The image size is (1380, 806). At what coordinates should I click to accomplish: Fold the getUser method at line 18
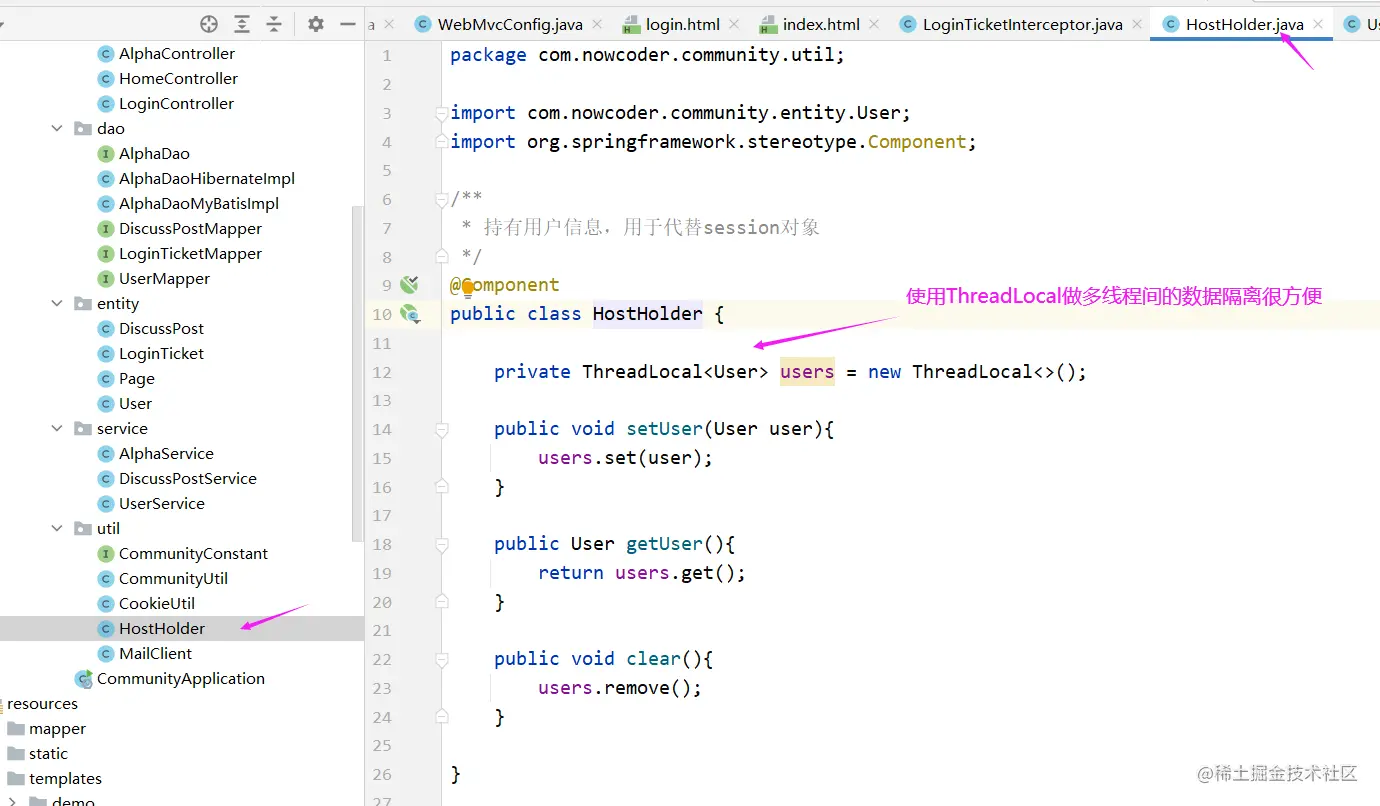point(441,544)
